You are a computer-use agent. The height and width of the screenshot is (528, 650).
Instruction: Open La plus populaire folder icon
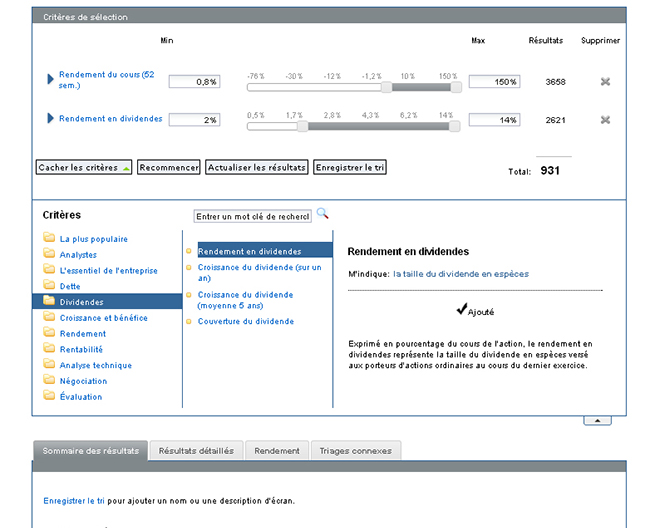(x=49, y=237)
